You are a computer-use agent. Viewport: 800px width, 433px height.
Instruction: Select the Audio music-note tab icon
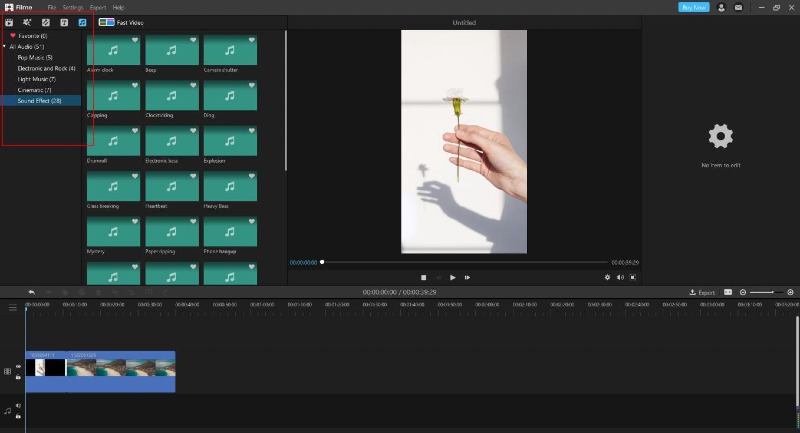click(x=82, y=22)
